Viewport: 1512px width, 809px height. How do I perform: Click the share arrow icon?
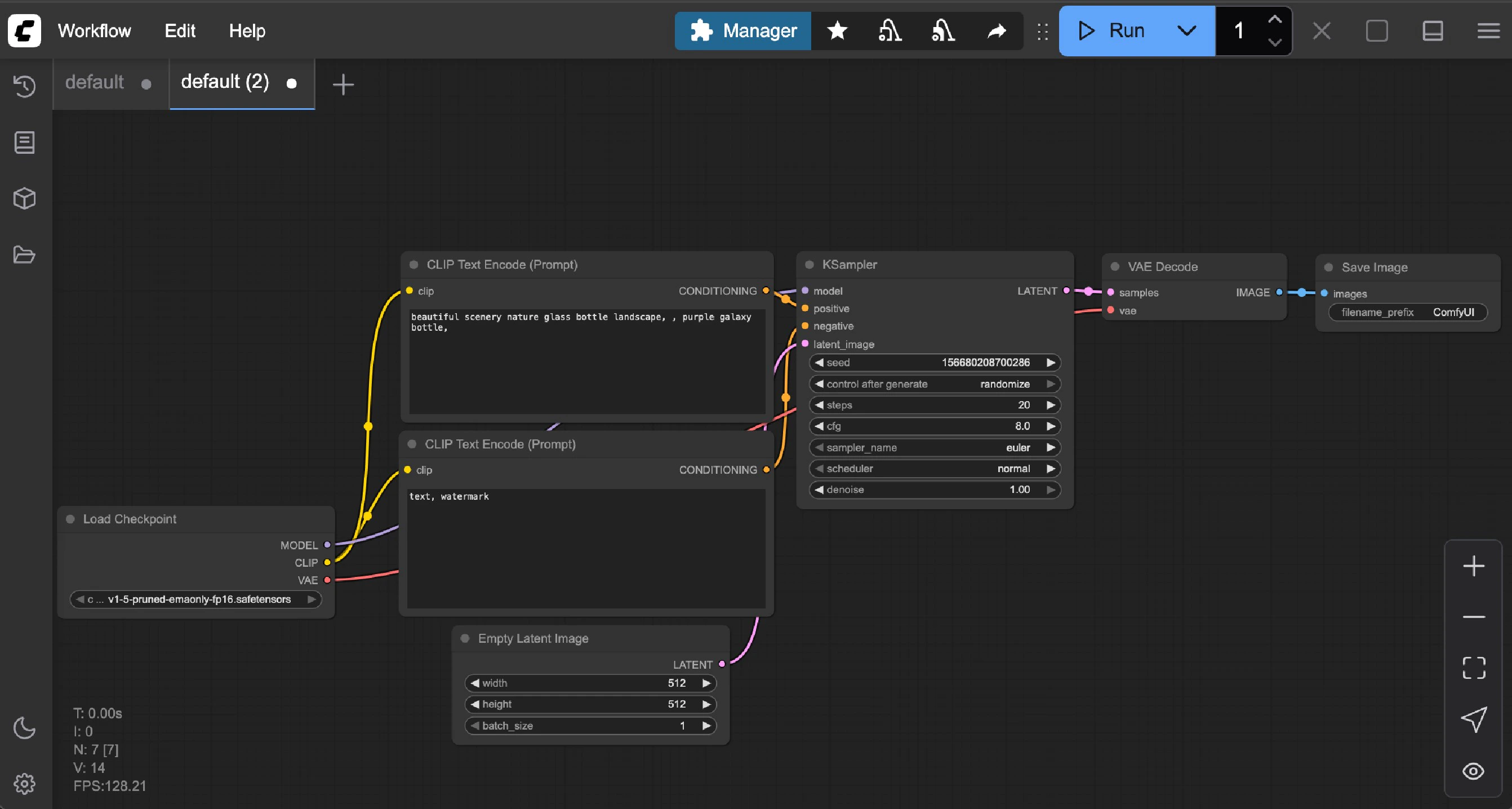pyautogui.click(x=996, y=30)
